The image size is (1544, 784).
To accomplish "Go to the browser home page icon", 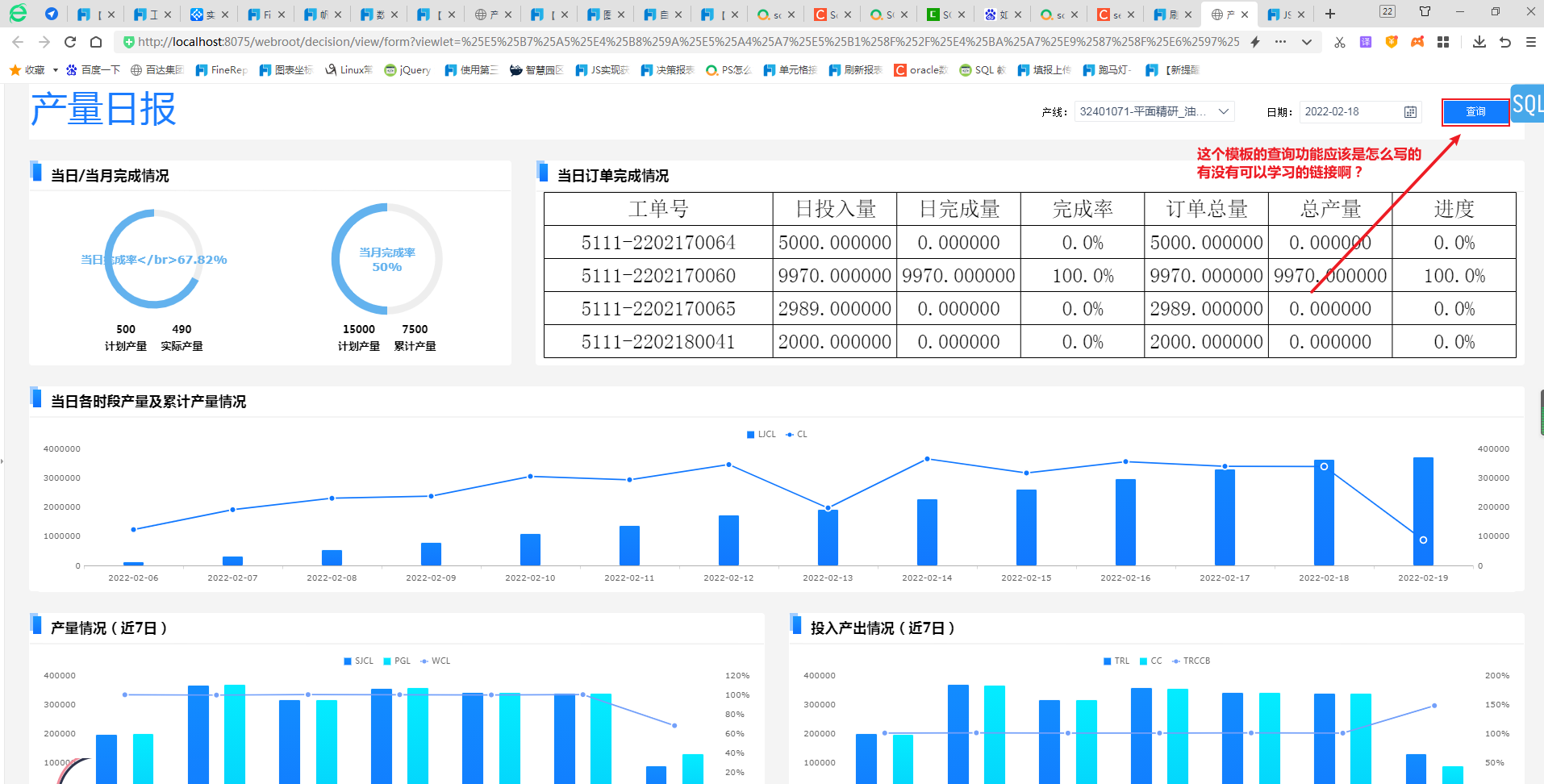I will [96, 42].
